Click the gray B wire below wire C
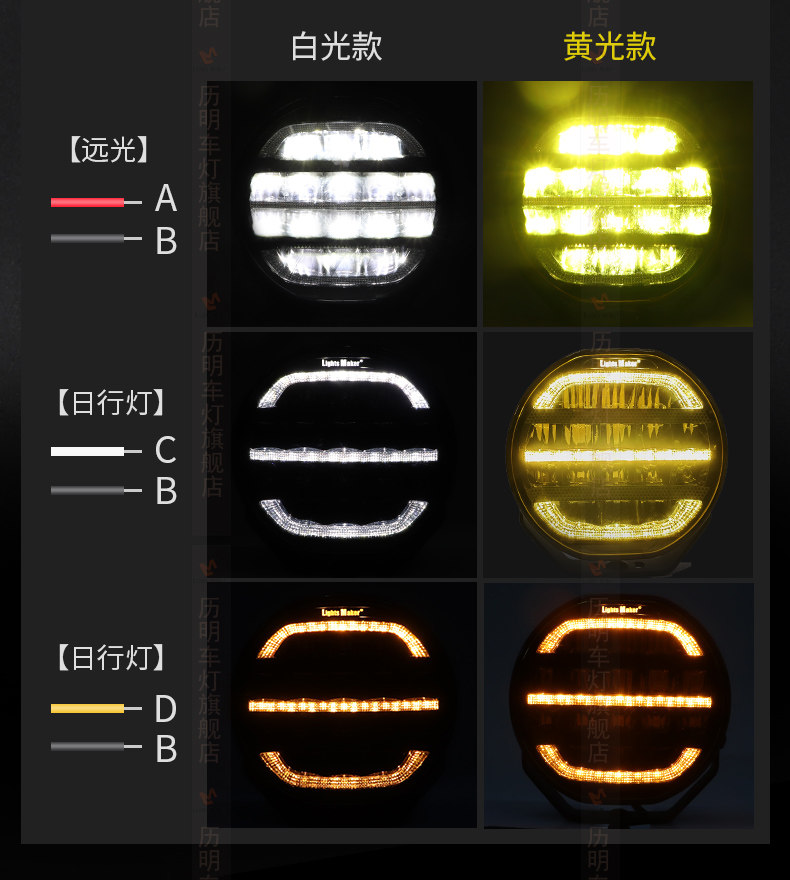The height and width of the screenshot is (880, 790). (x=96, y=491)
